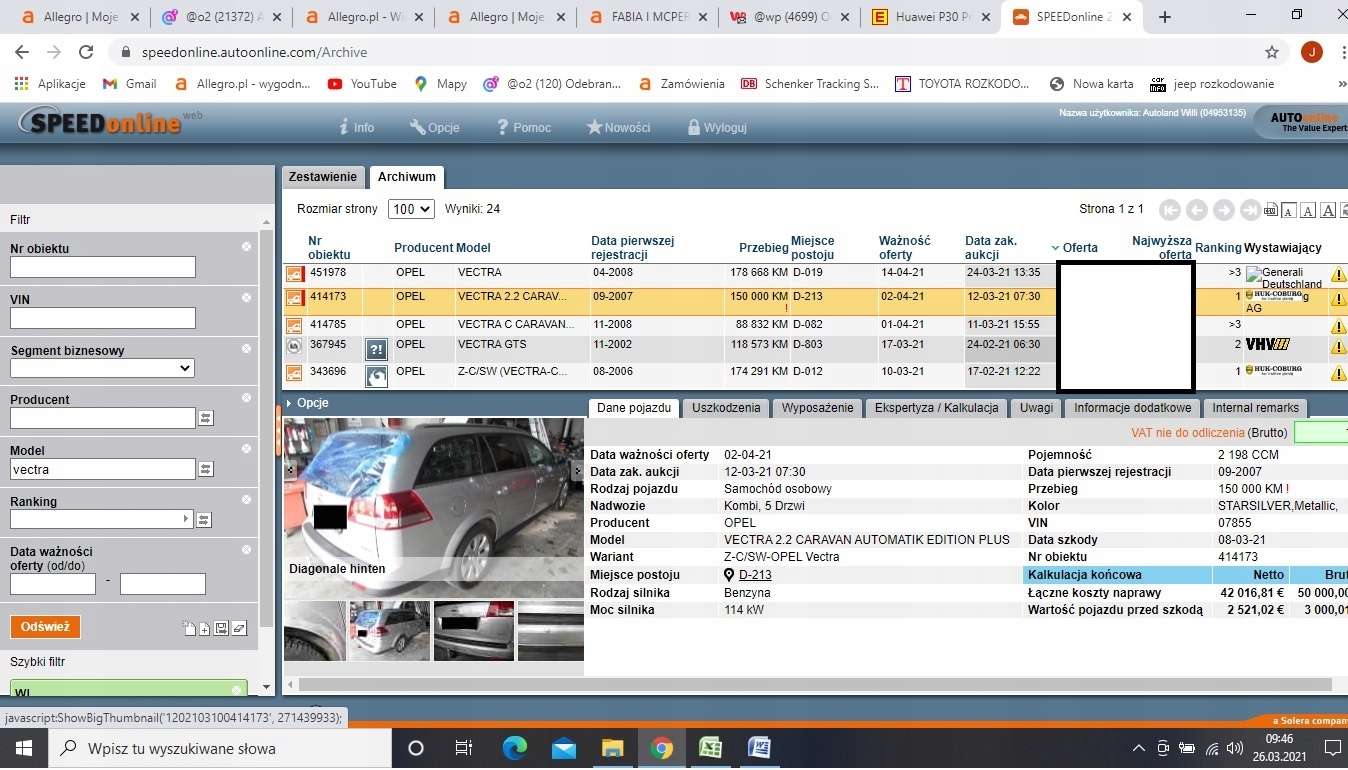Click the Model filter picker icon
The height and width of the screenshot is (770, 1348).
206,469
